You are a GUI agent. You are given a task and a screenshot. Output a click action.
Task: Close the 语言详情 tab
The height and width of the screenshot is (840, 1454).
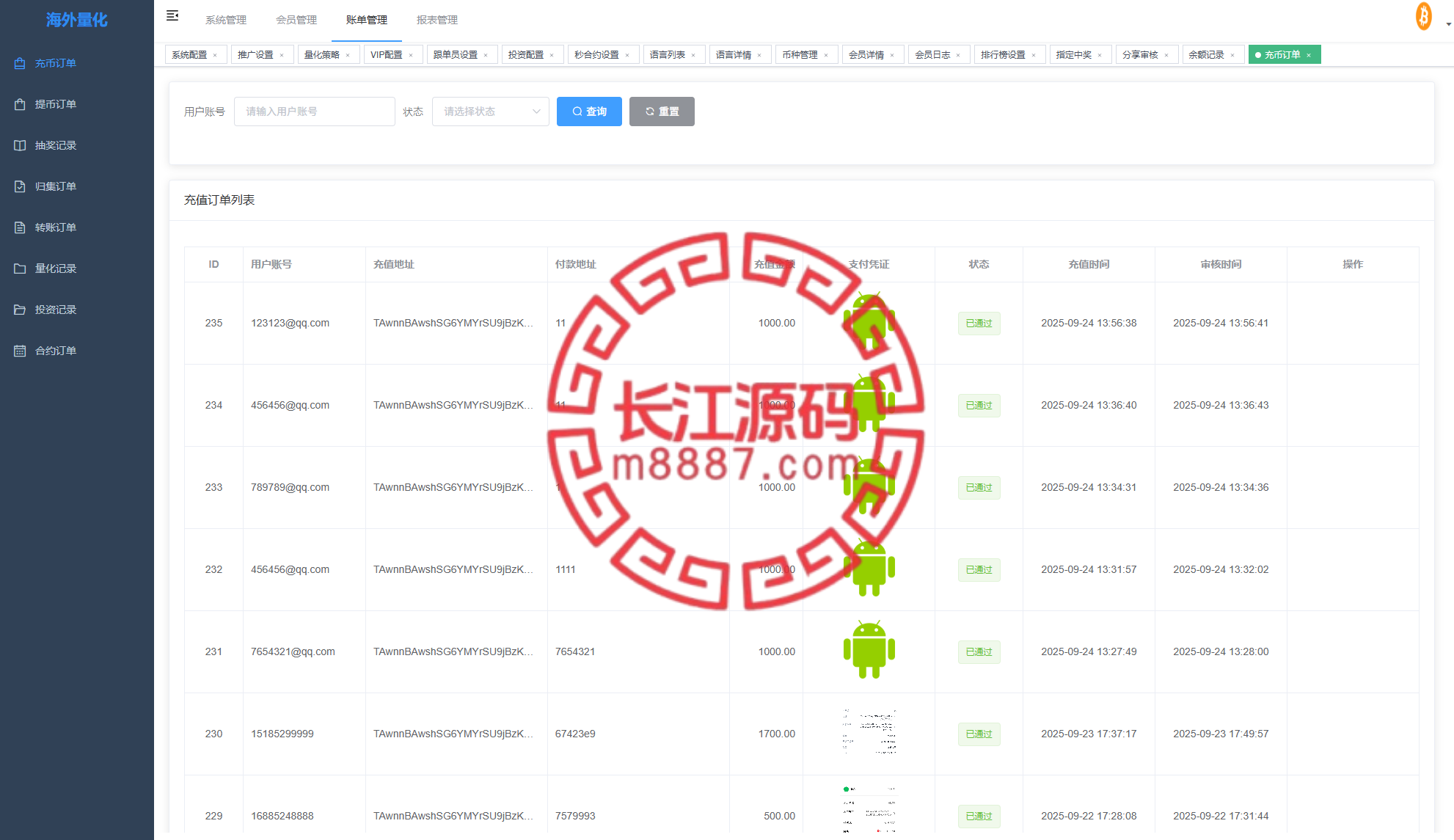tap(759, 56)
